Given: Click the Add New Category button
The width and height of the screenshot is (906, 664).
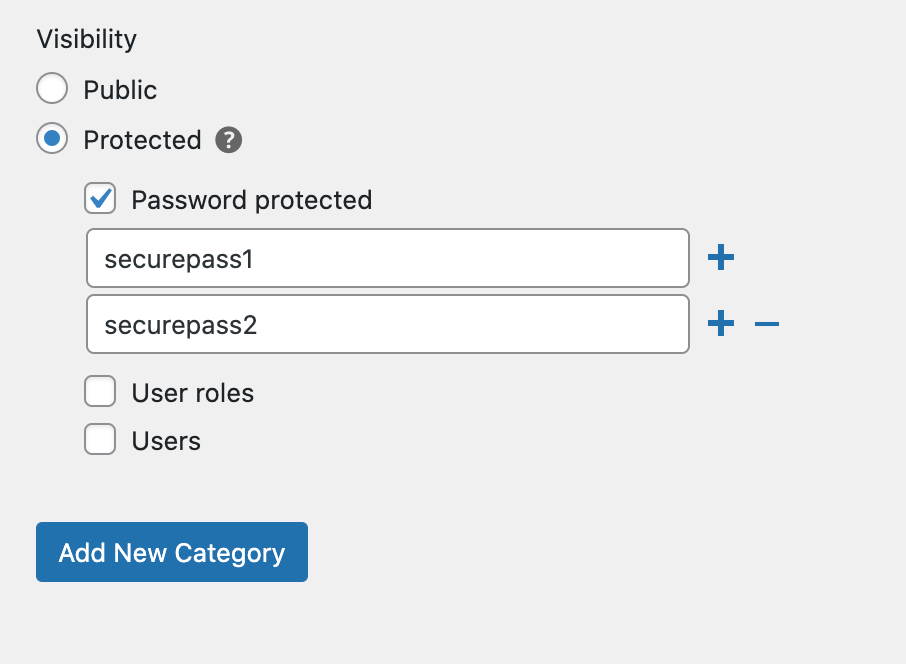Looking at the screenshot, I should pos(172,552).
